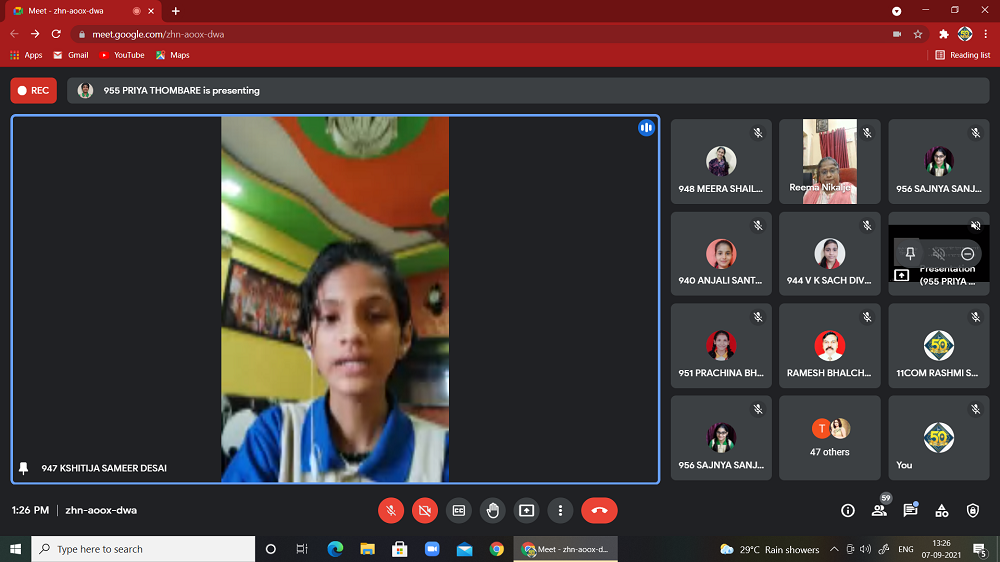The width and height of the screenshot is (1000, 562).
Task: Click the Present now icon
Action: click(x=526, y=510)
